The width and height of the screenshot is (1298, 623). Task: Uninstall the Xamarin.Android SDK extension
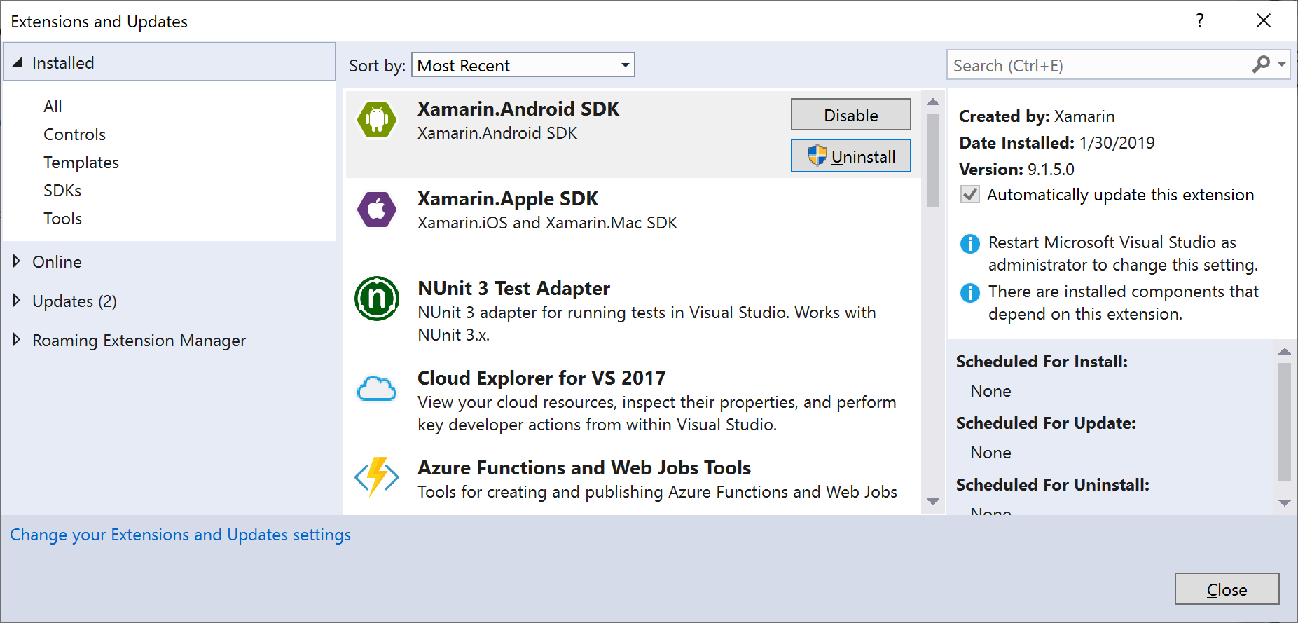[850, 157]
